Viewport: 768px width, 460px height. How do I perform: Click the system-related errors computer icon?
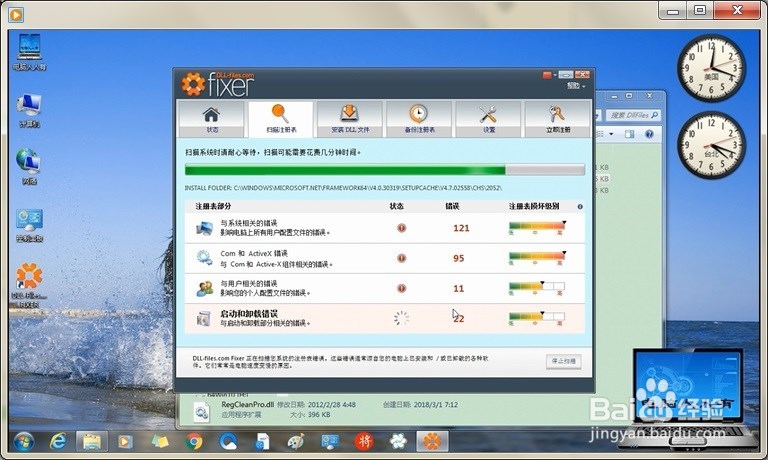204,228
